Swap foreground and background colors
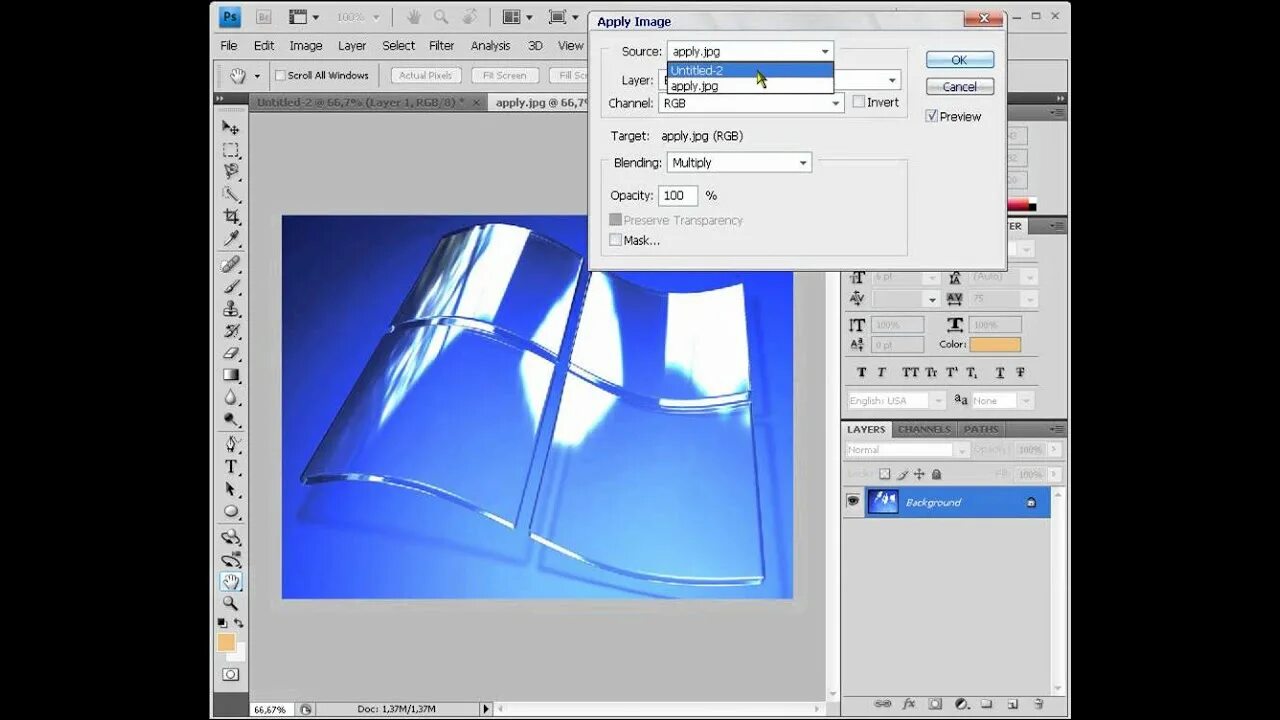1280x720 pixels. tap(239, 623)
